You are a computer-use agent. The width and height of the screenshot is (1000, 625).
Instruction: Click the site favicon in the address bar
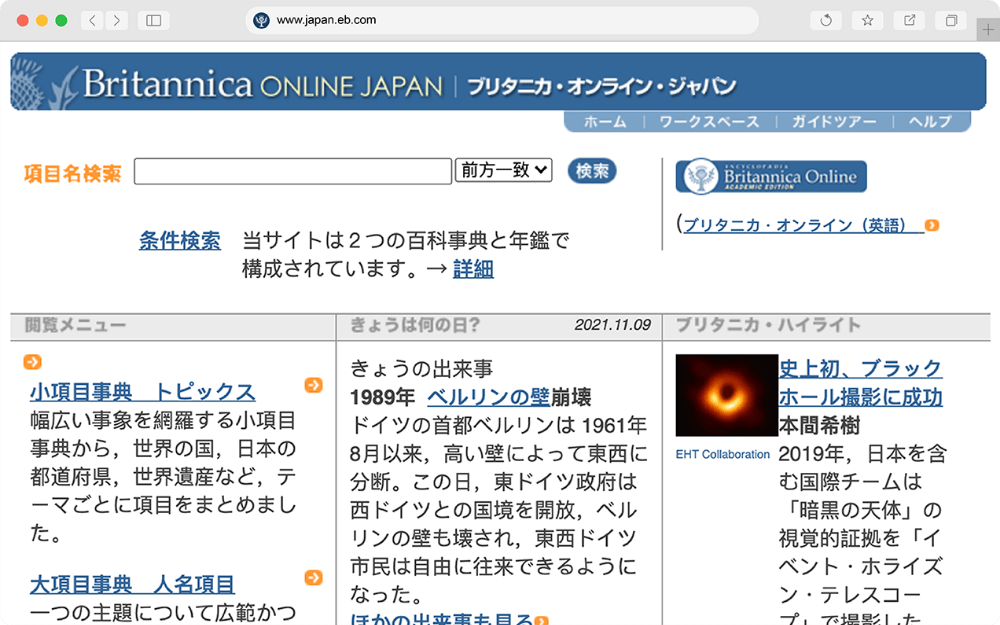click(261, 20)
